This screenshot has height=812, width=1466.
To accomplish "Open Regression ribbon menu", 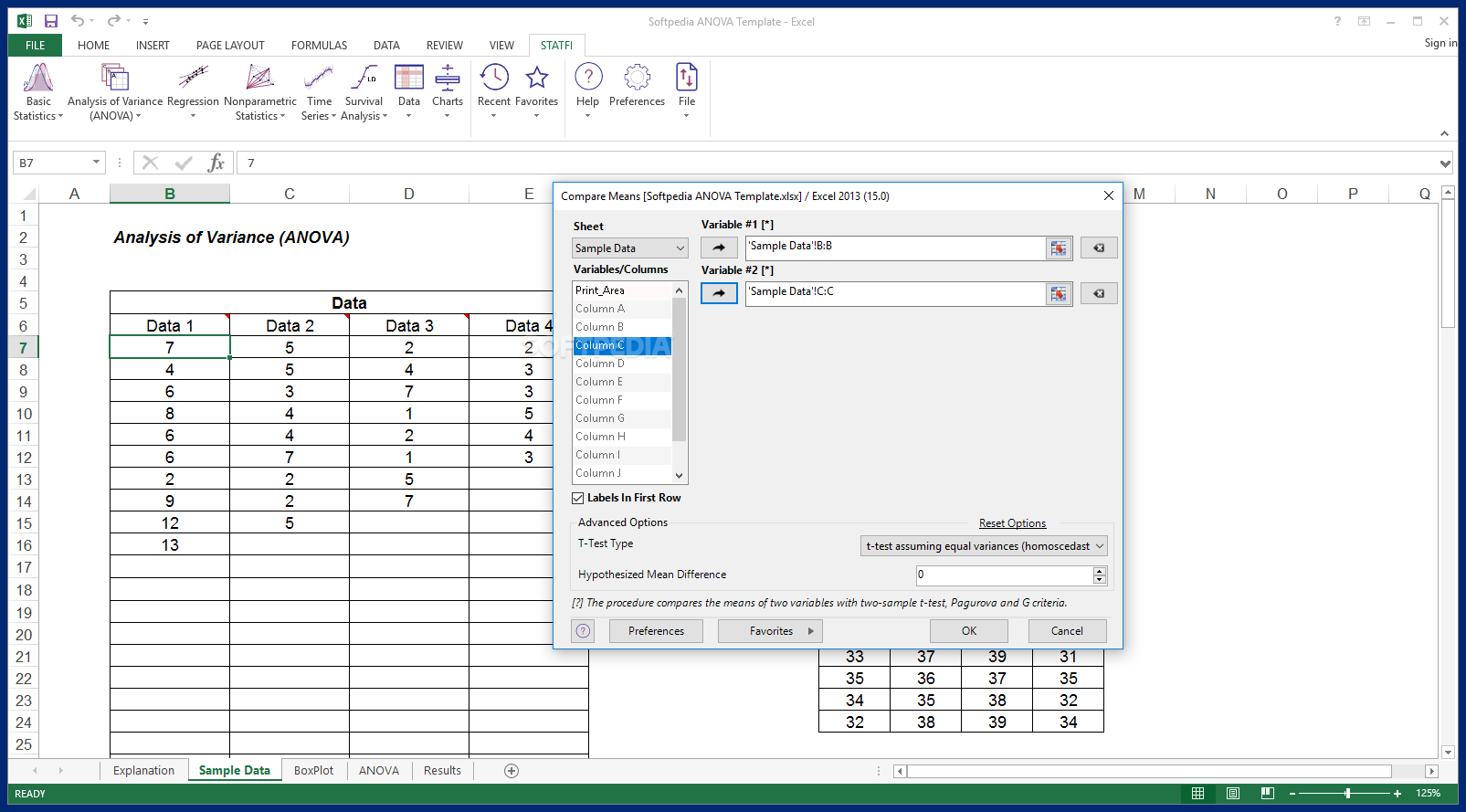I will (193, 91).
